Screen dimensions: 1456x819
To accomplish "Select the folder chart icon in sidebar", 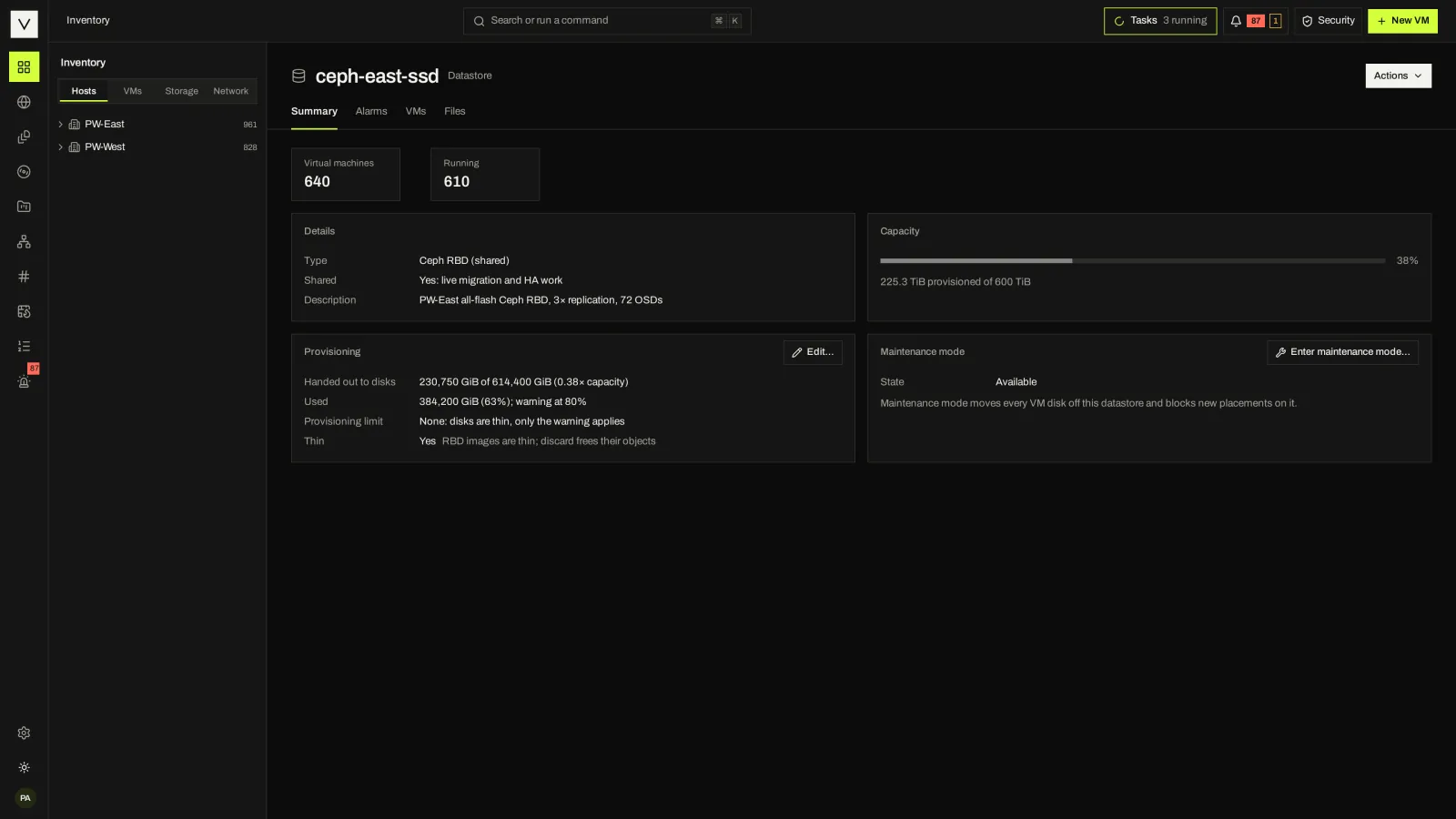I will (24, 207).
